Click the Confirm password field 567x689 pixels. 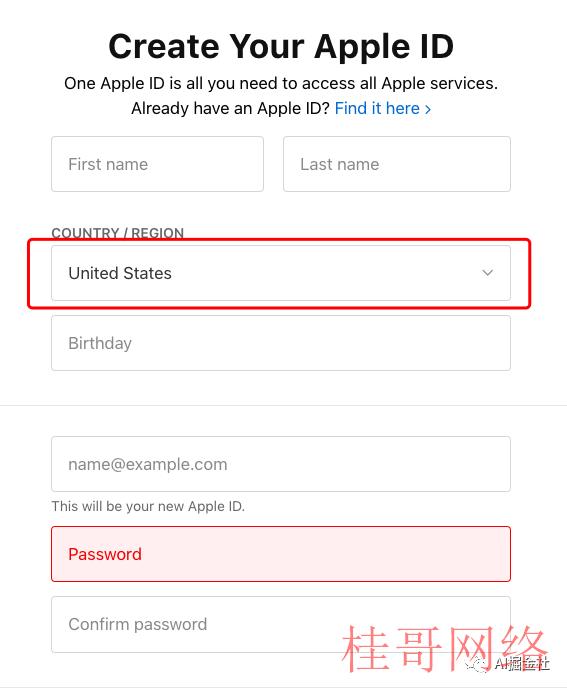point(281,624)
